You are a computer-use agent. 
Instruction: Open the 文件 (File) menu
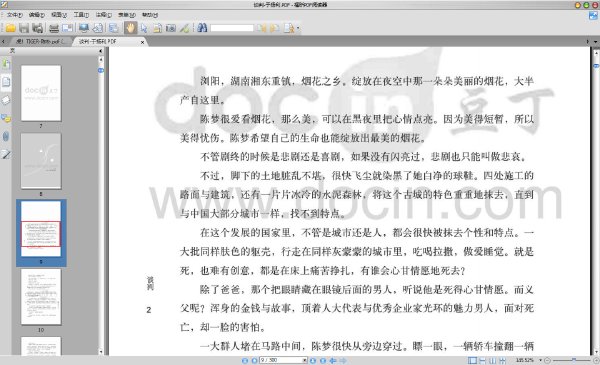click(x=15, y=15)
